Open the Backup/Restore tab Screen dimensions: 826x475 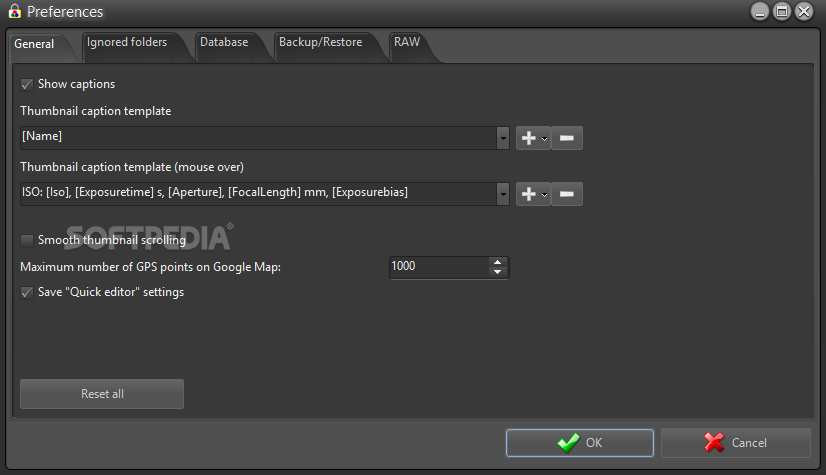click(320, 42)
